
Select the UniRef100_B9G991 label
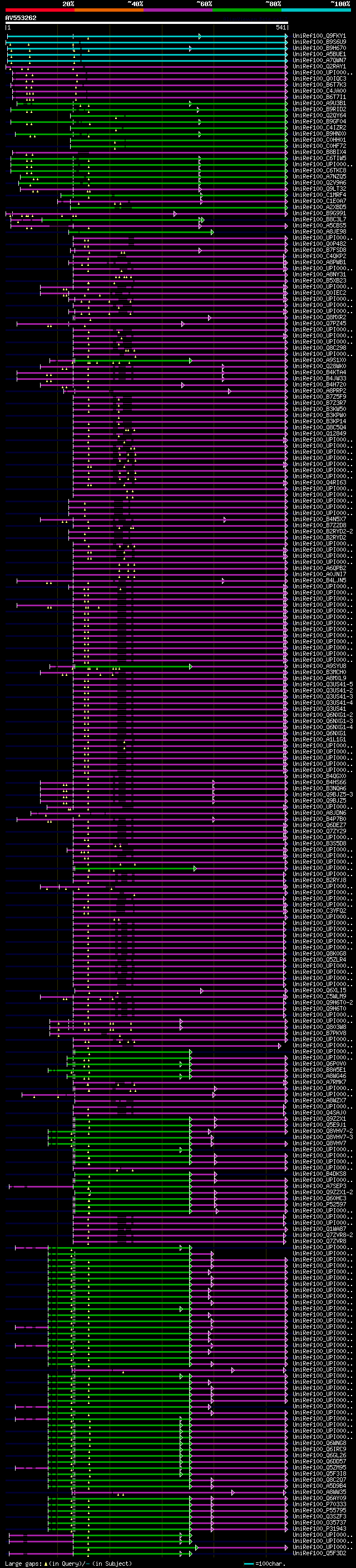[x=319, y=214]
